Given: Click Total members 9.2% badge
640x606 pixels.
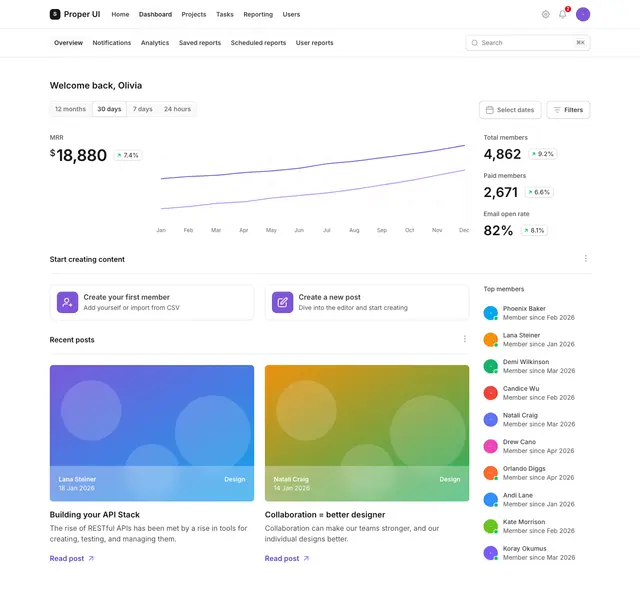Looking at the screenshot, I should (x=543, y=154).
